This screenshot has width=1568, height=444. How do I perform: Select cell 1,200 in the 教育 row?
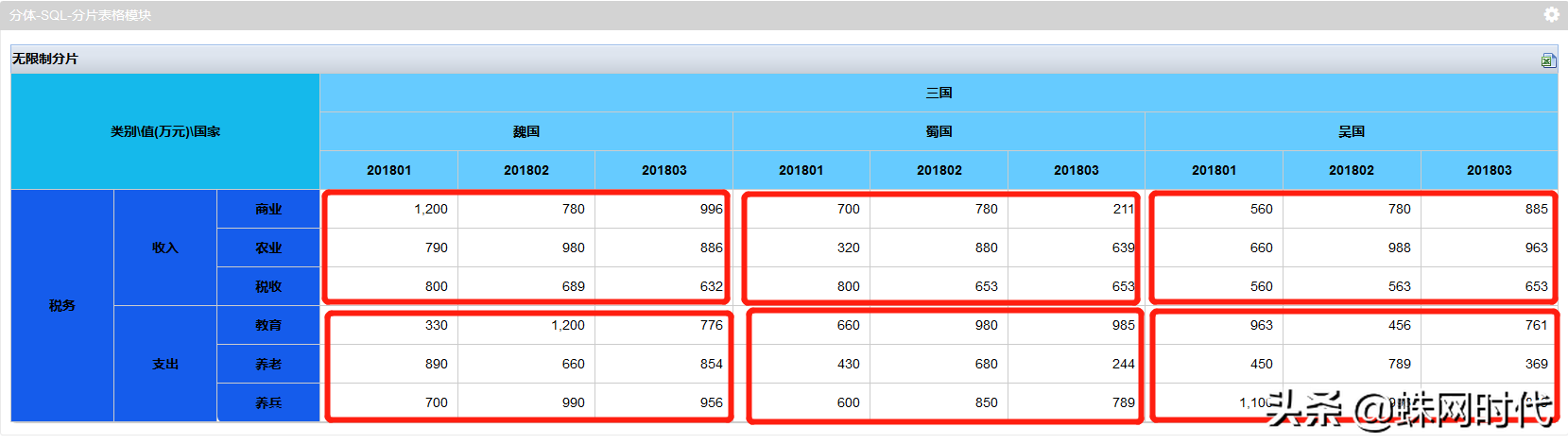tap(526, 325)
